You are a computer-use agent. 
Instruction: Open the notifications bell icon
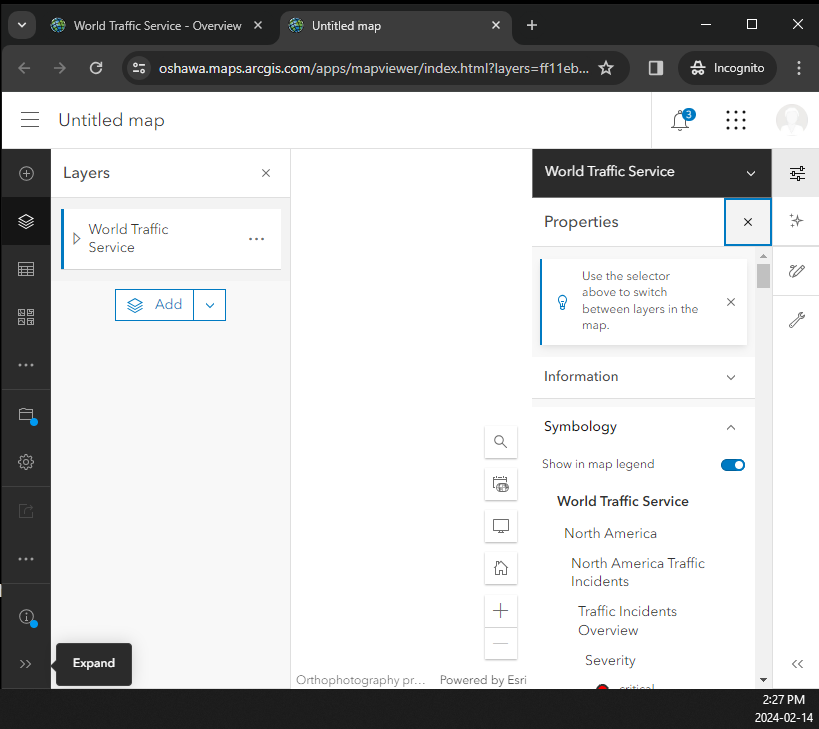click(680, 121)
